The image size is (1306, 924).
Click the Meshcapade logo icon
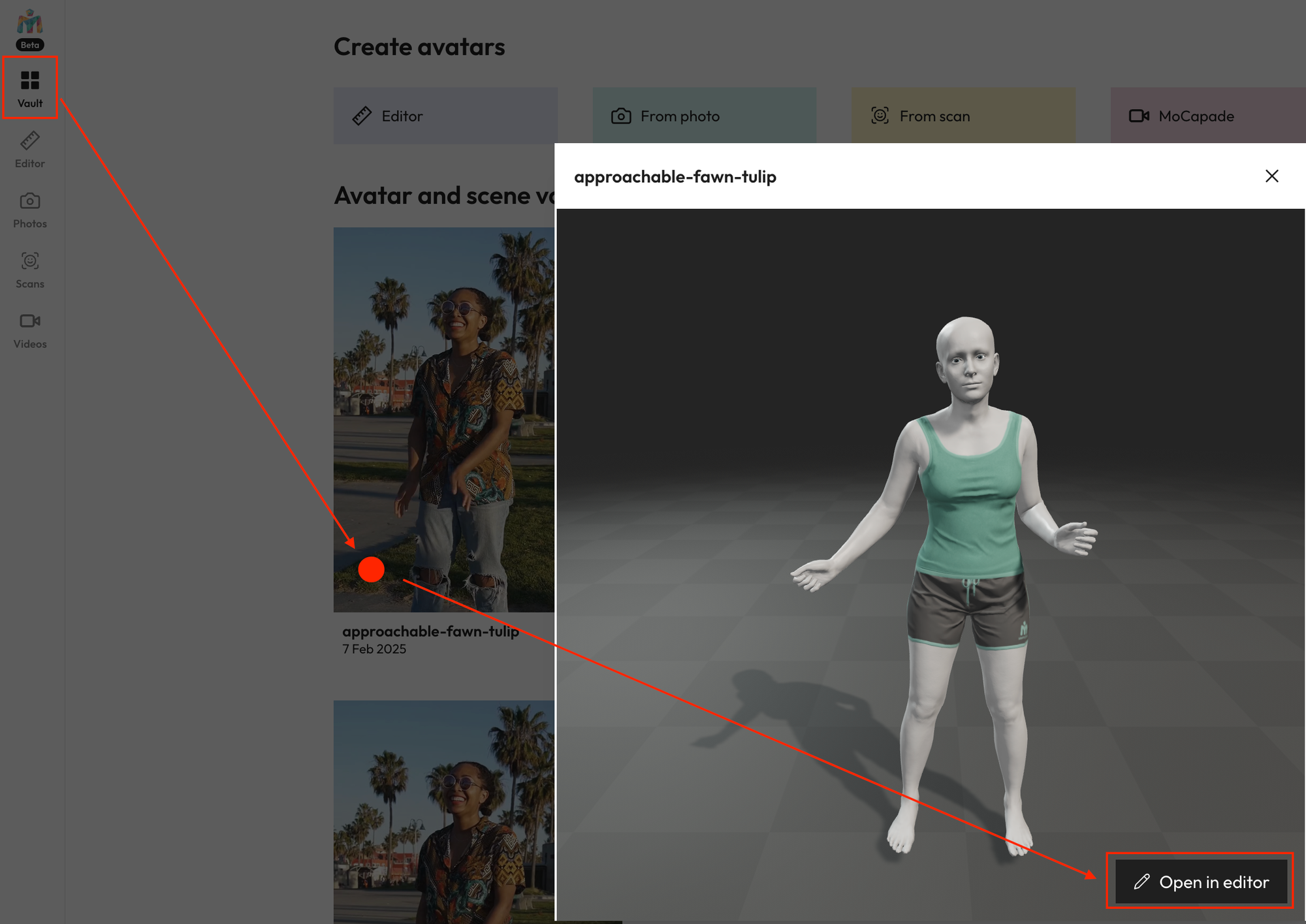(x=29, y=23)
